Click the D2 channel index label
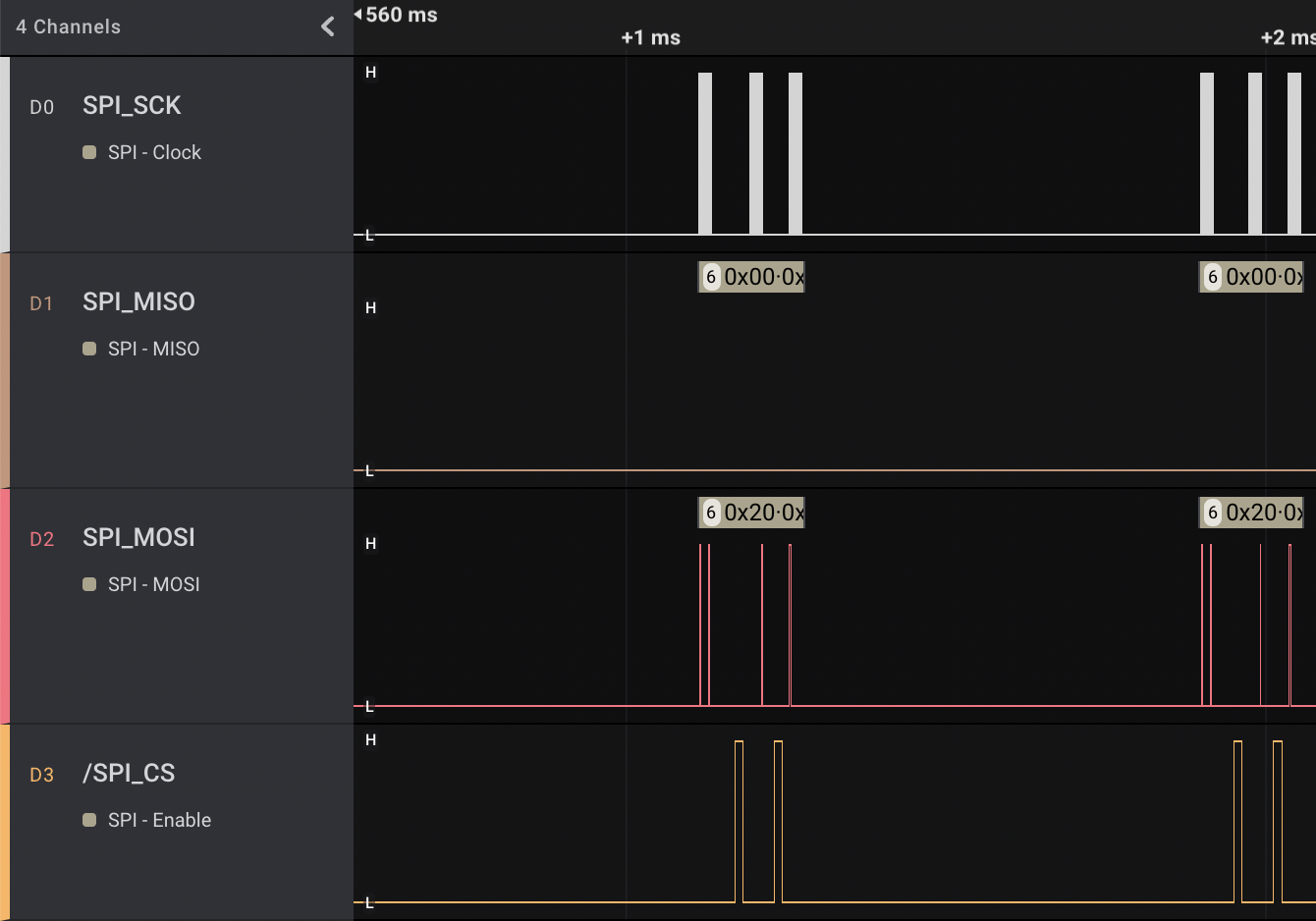 41,539
